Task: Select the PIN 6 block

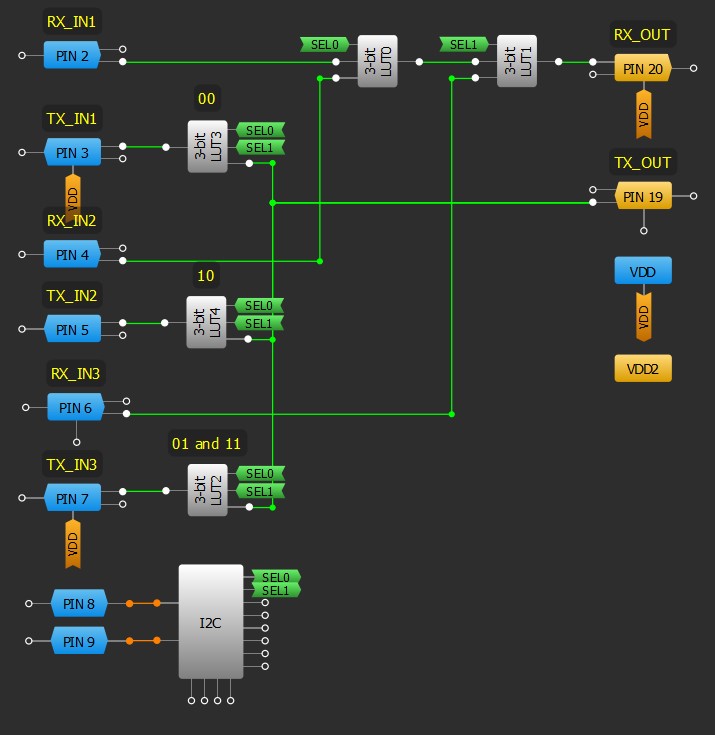Action: pos(75,408)
